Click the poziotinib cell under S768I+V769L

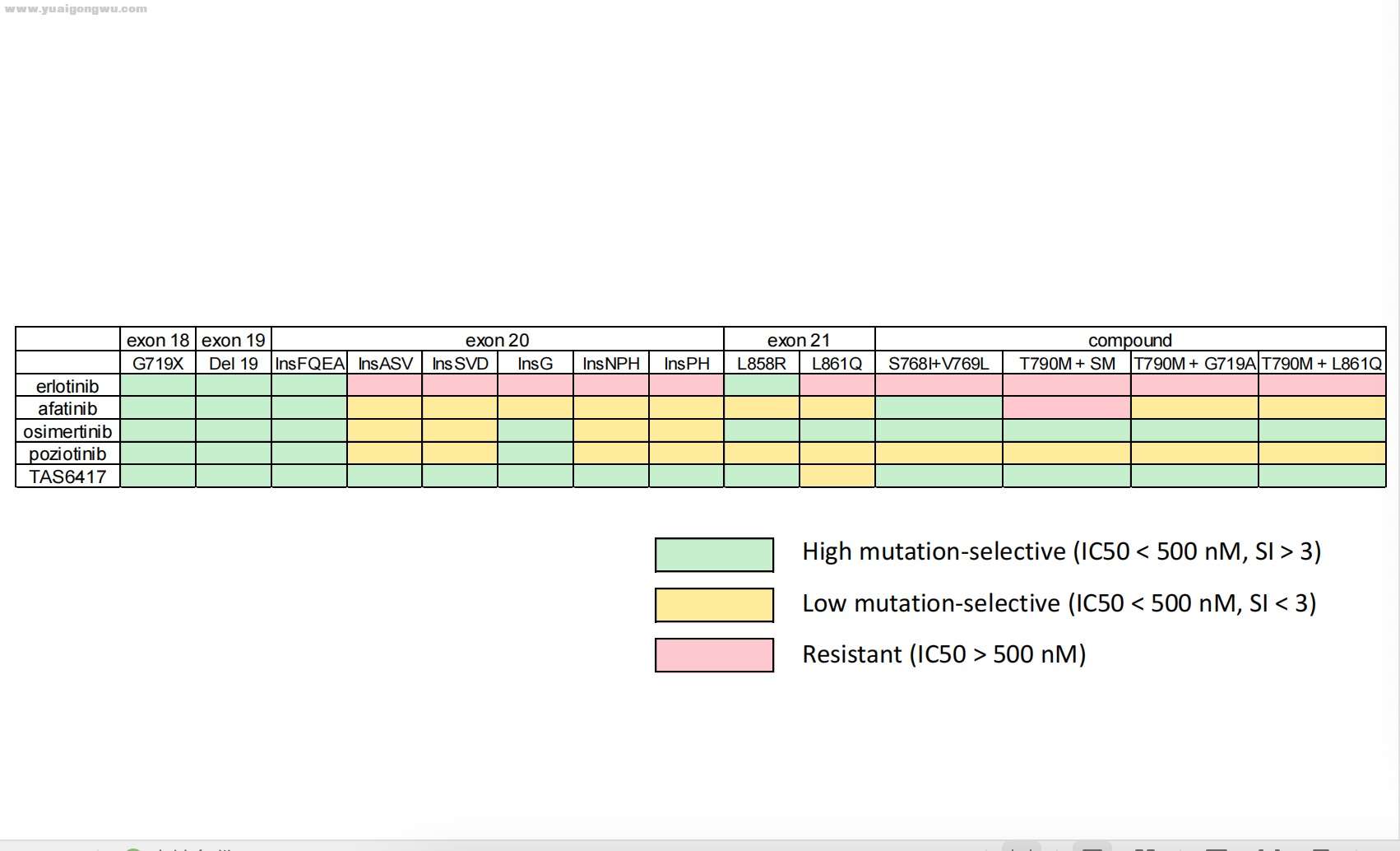(939, 453)
